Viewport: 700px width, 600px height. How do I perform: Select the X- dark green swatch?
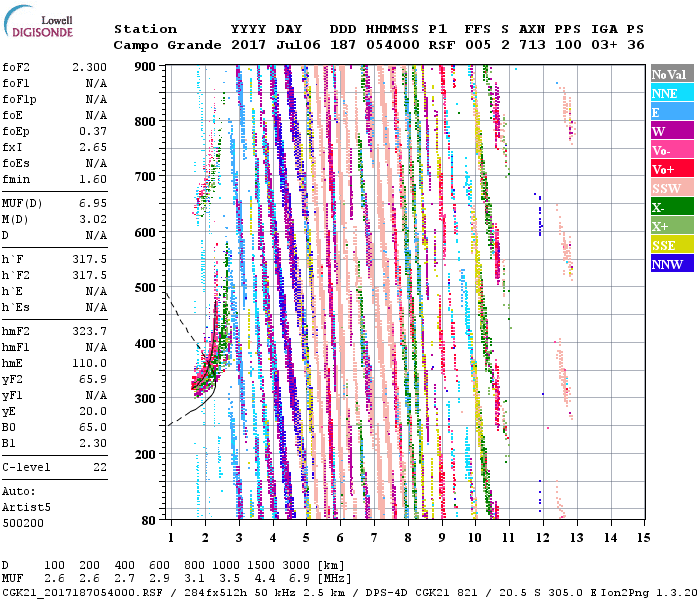coord(672,207)
